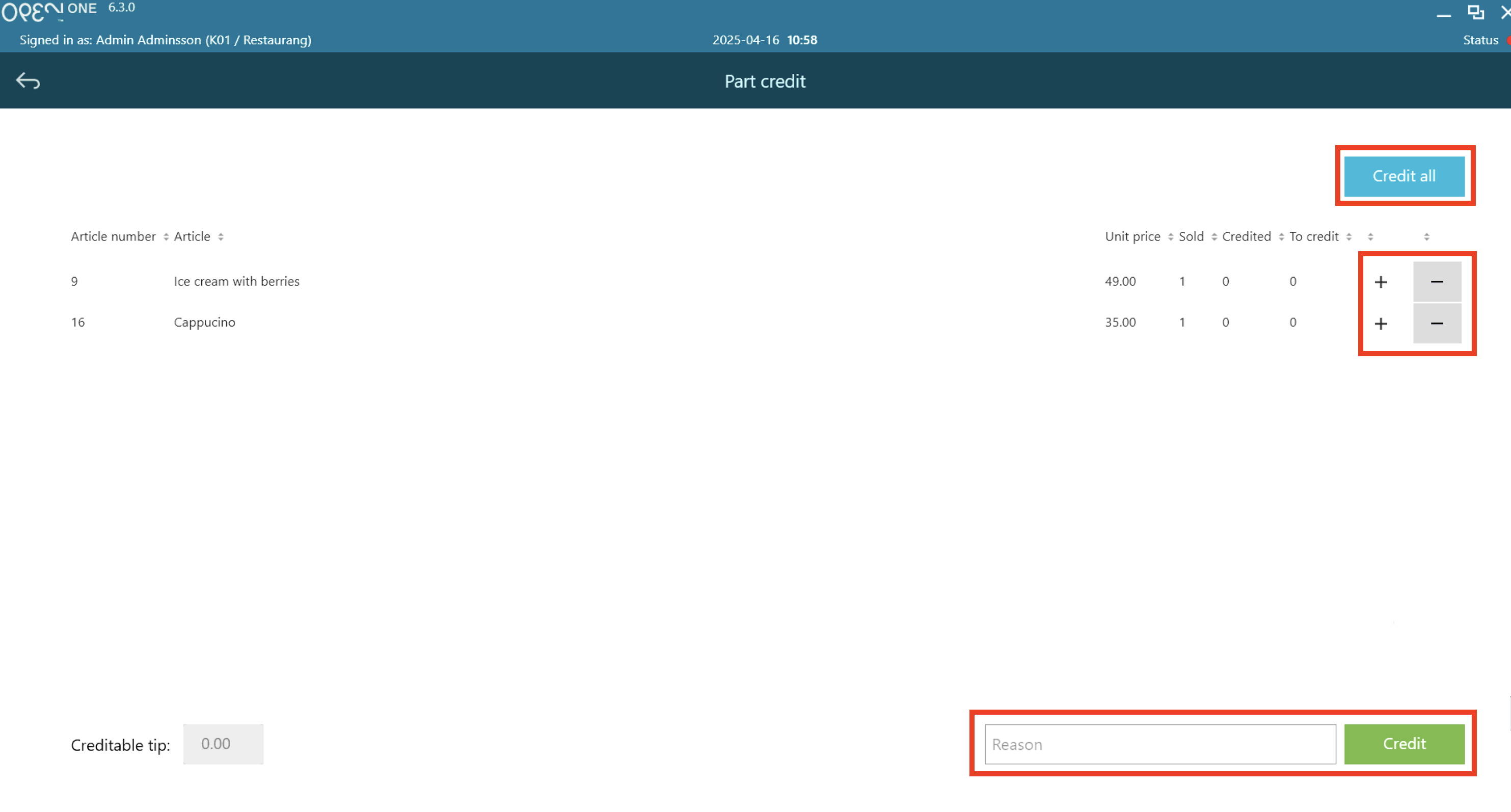Sort by Sold column
The image size is (1511, 812).
tap(1197, 236)
